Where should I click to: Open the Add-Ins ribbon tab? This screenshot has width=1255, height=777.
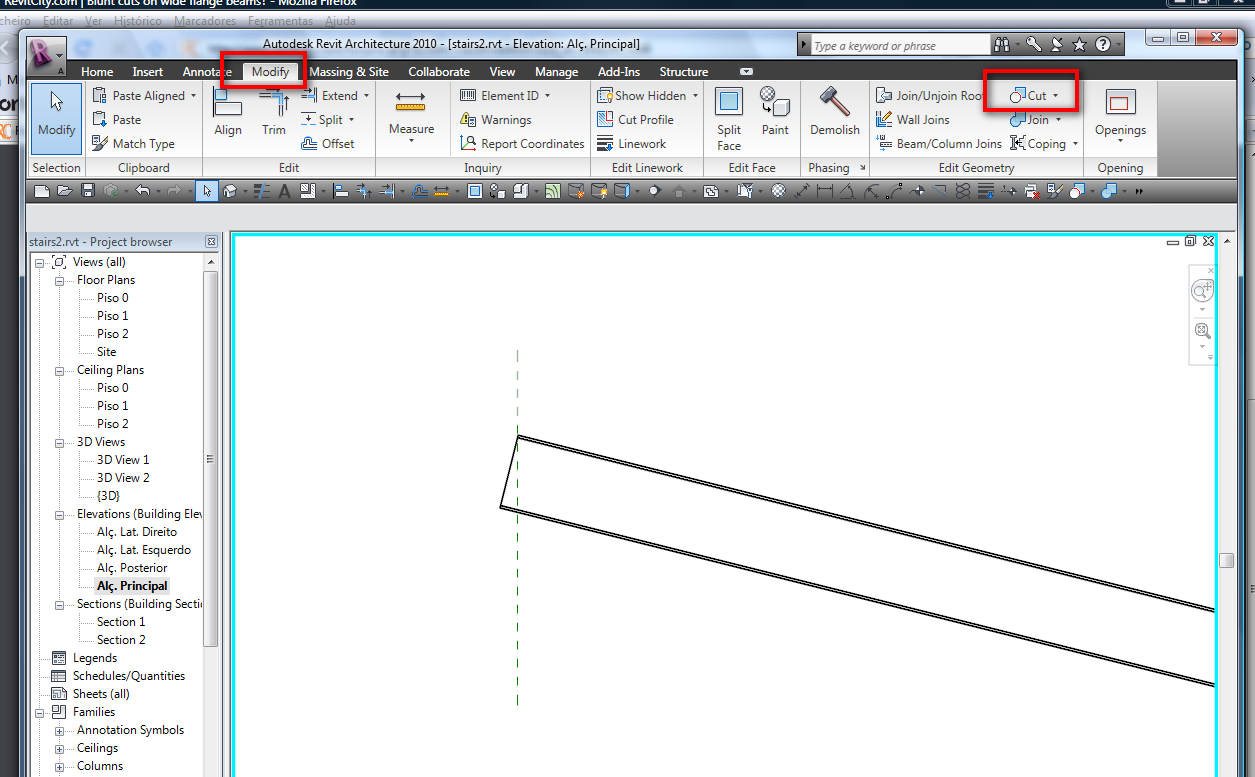point(619,72)
